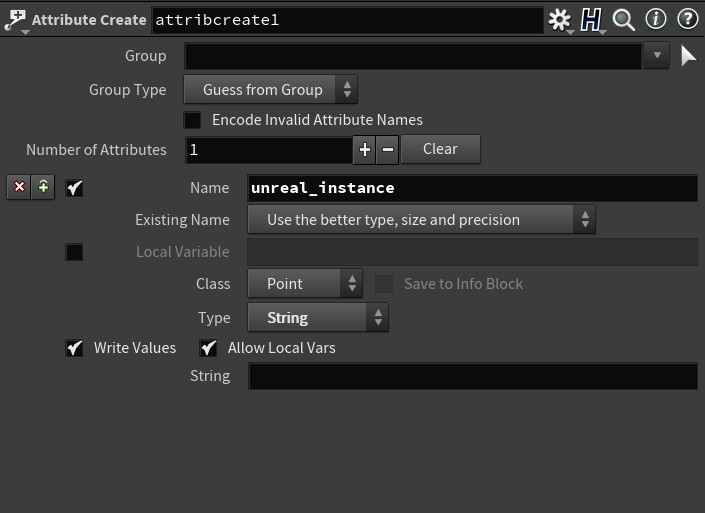The image size is (705, 513).
Task: Click the Clear button
Action: tap(440, 149)
